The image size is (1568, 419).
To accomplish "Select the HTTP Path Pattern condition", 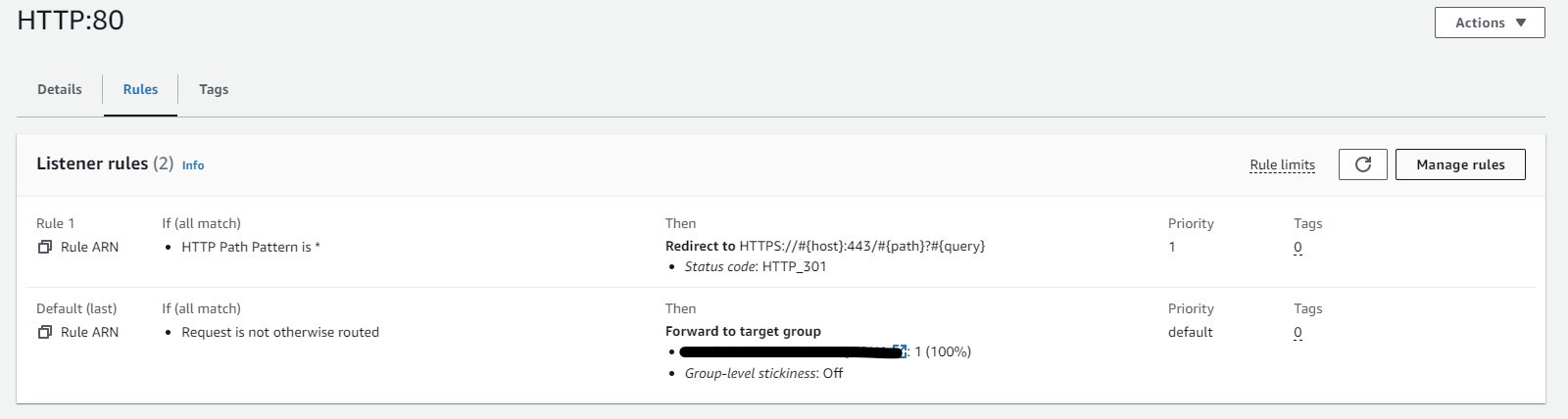I will [x=250, y=248].
